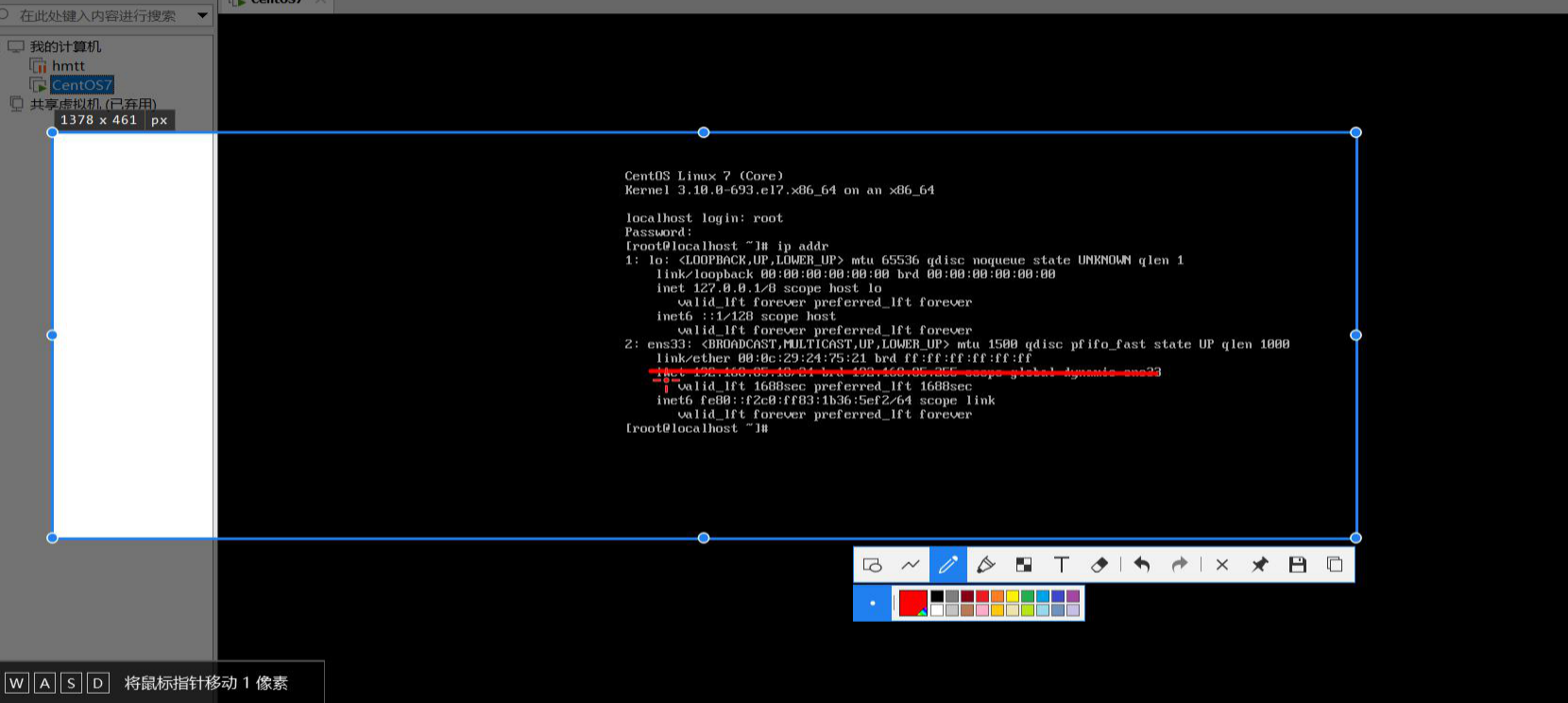Pick the small red palette swatch
Viewport: 1568px width, 703px height.
(x=982, y=596)
